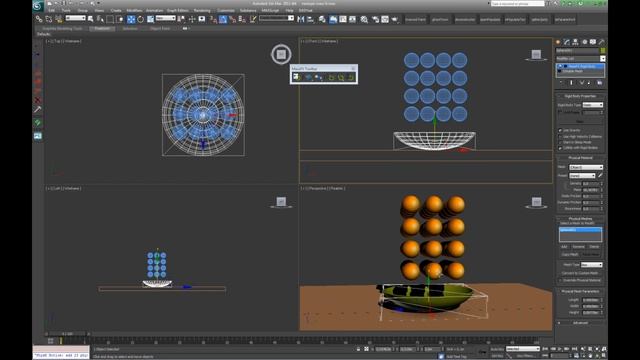Open the Views menu
Screen dimensions: 640x360
pyautogui.click(x=99, y=11)
